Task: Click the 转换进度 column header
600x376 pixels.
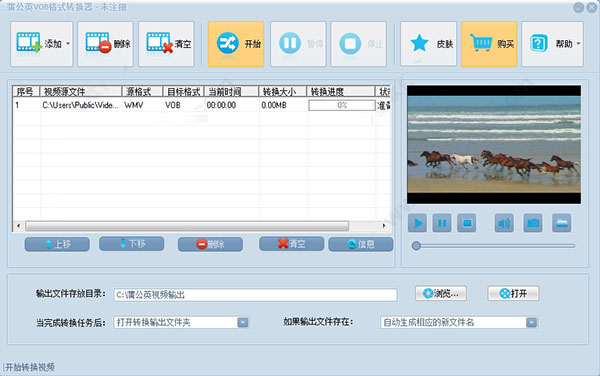Action: coord(341,92)
